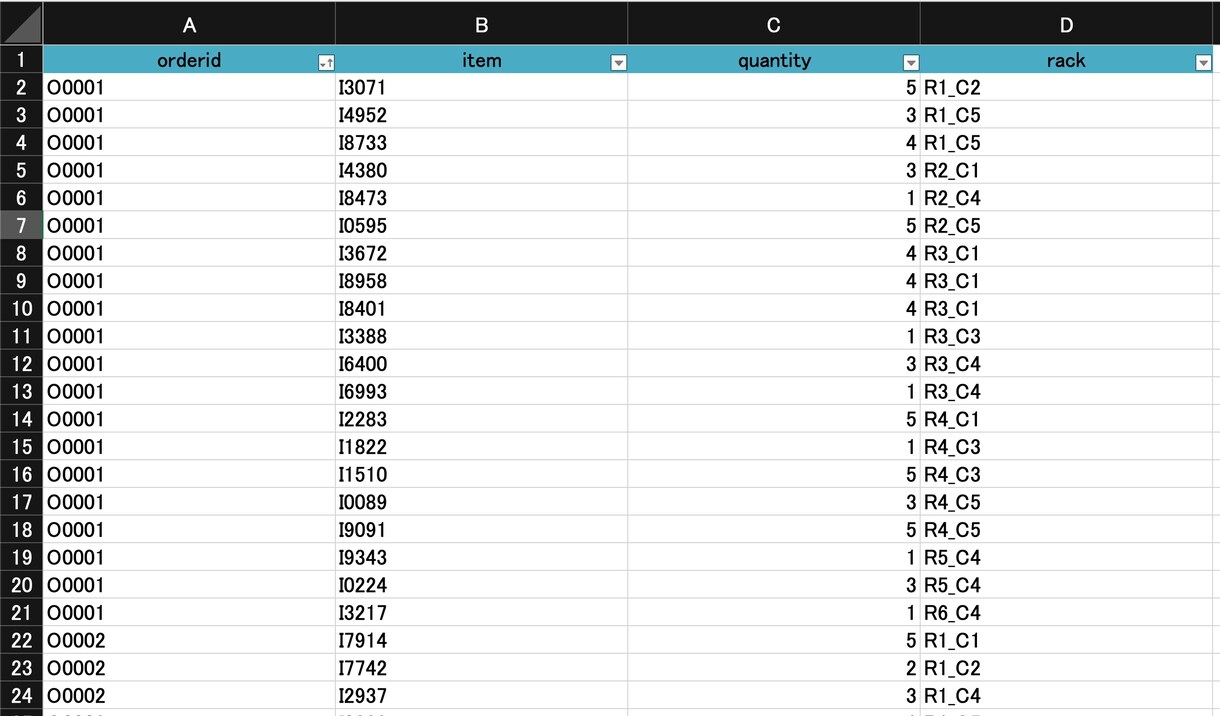The image size is (1220, 716).
Task: Select cell containing item I4952
Action: pos(481,115)
